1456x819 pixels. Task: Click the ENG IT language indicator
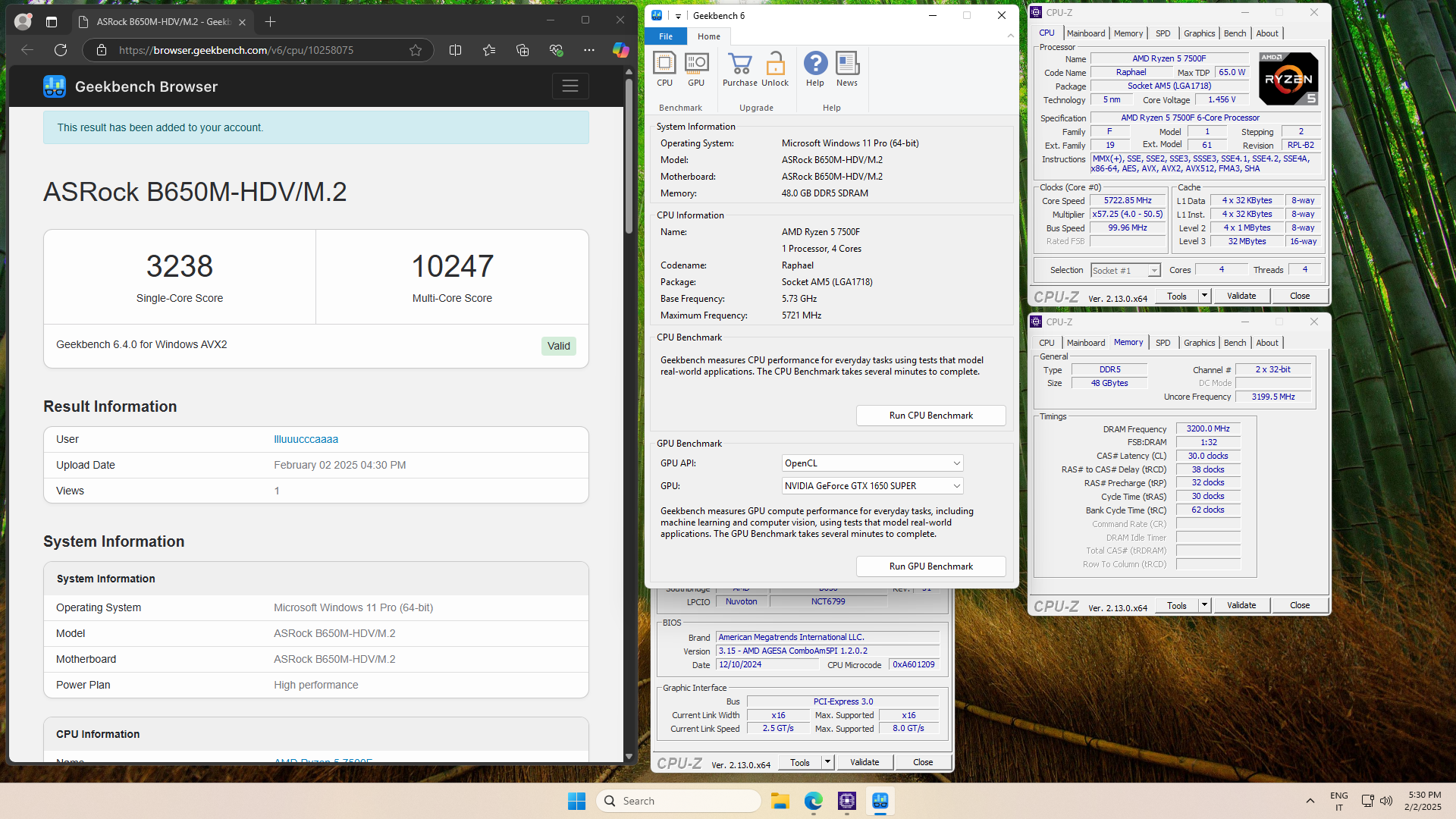(1338, 801)
